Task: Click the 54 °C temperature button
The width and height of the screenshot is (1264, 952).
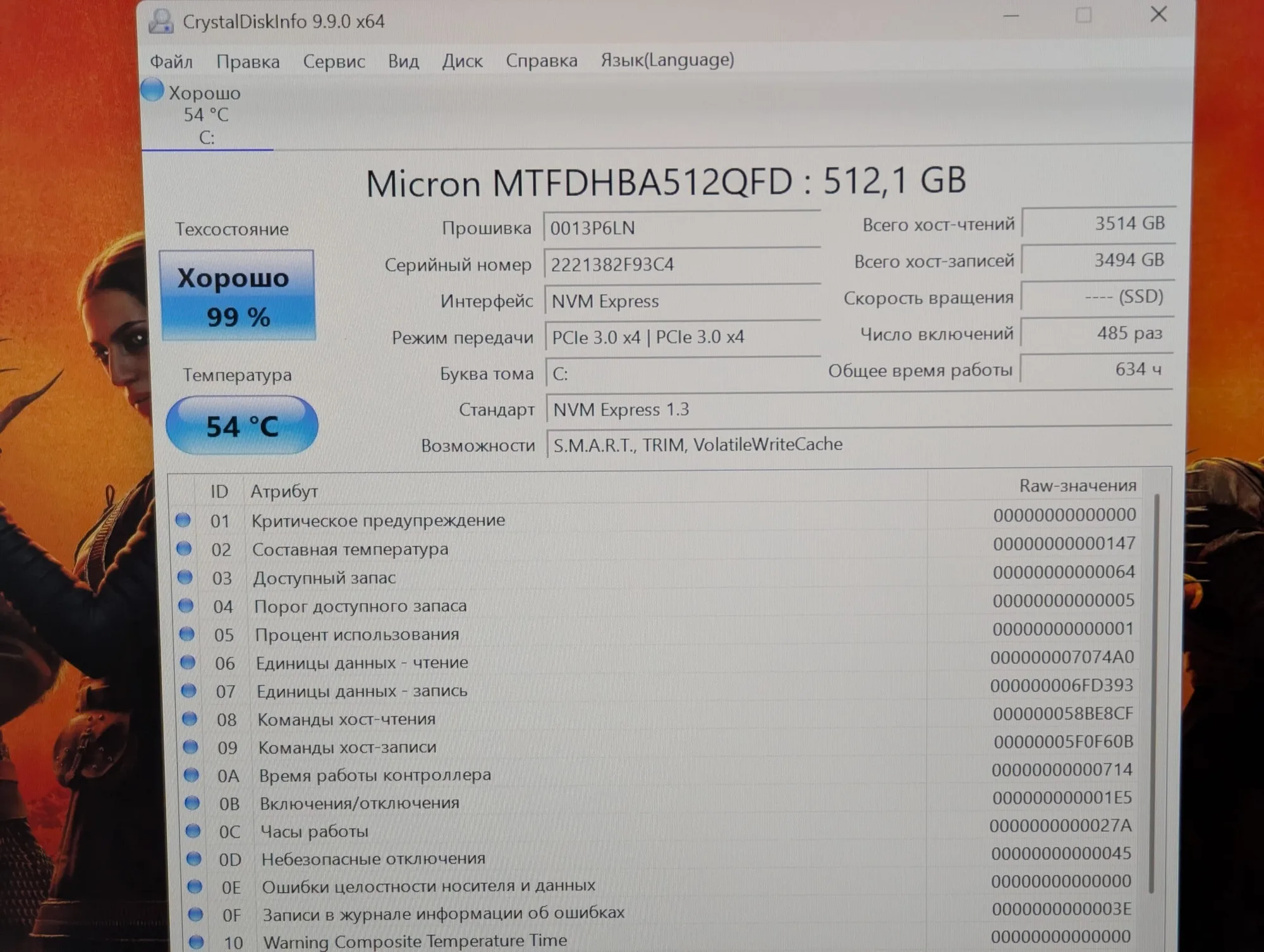Action: point(242,425)
